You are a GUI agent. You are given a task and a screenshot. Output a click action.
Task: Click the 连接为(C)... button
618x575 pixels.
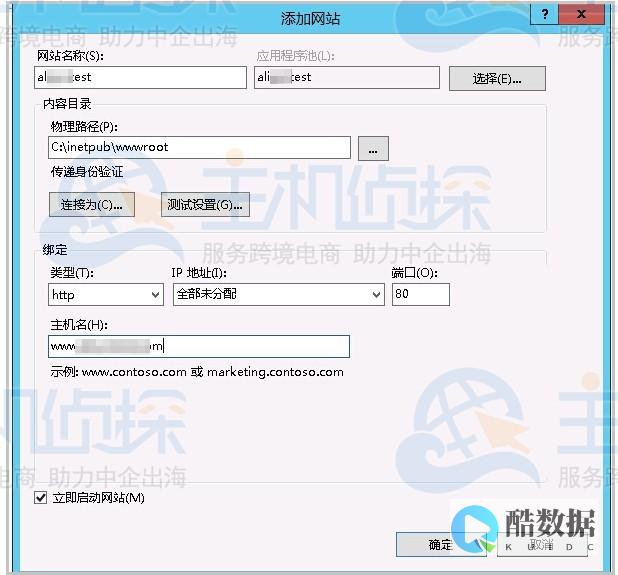(91, 205)
